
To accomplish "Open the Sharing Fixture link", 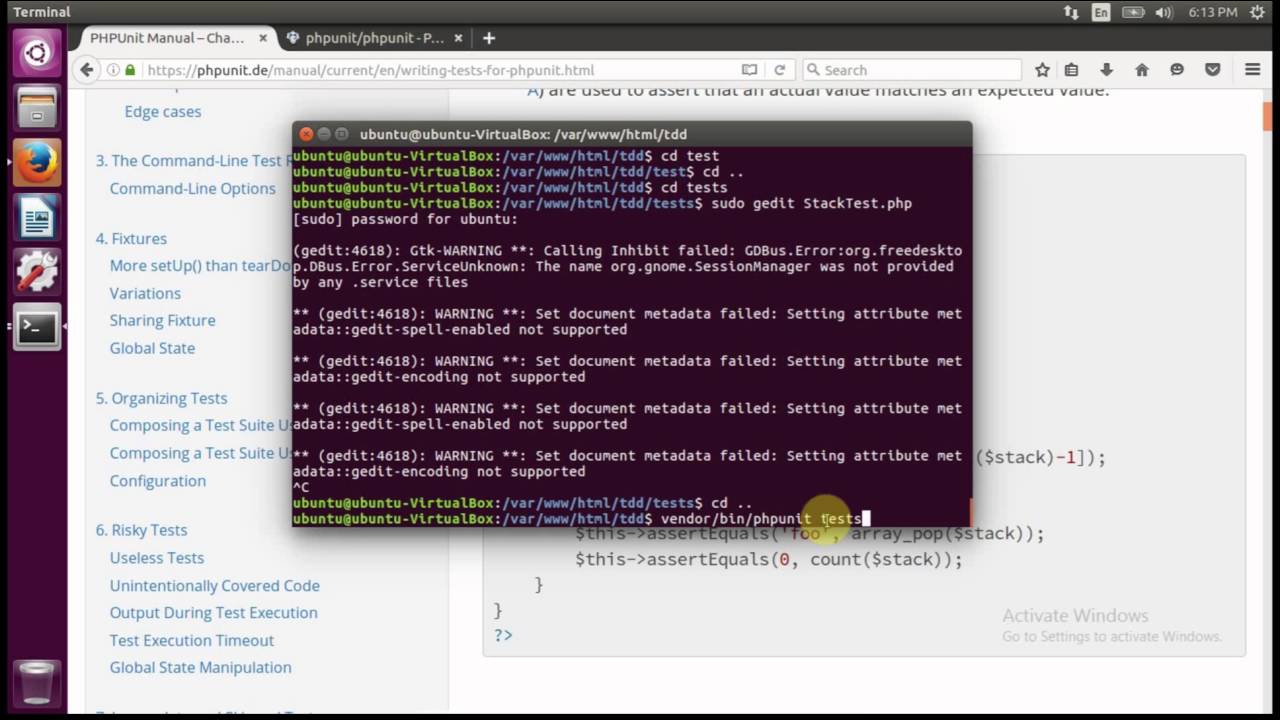I will click(x=162, y=320).
